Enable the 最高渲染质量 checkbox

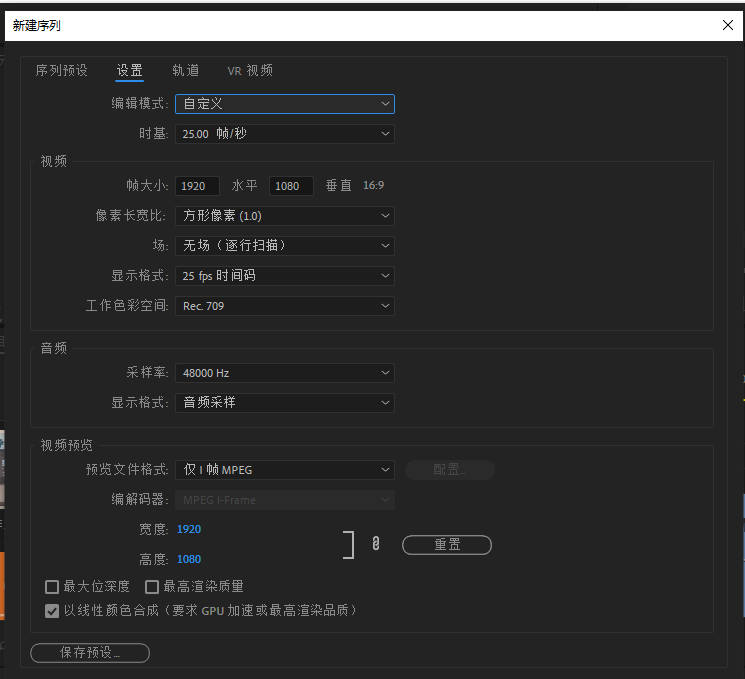pyautogui.click(x=152, y=587)
